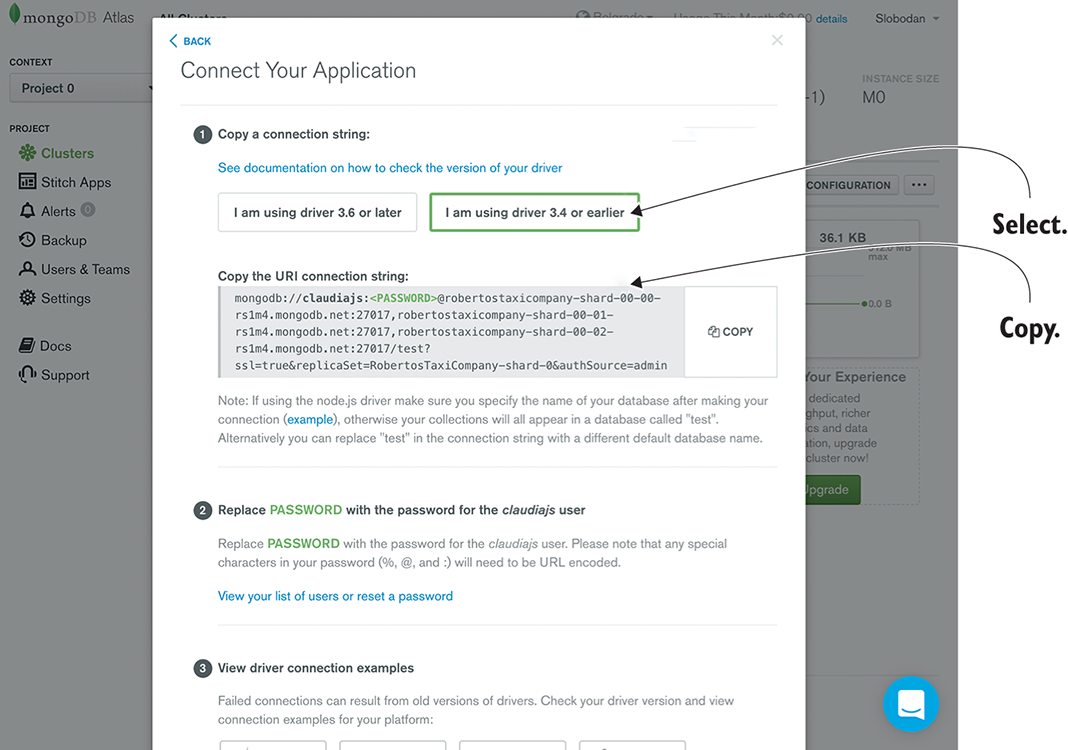Click the Settings gear icon
This screenshot has width=1068, height=750.
(27, 298)
